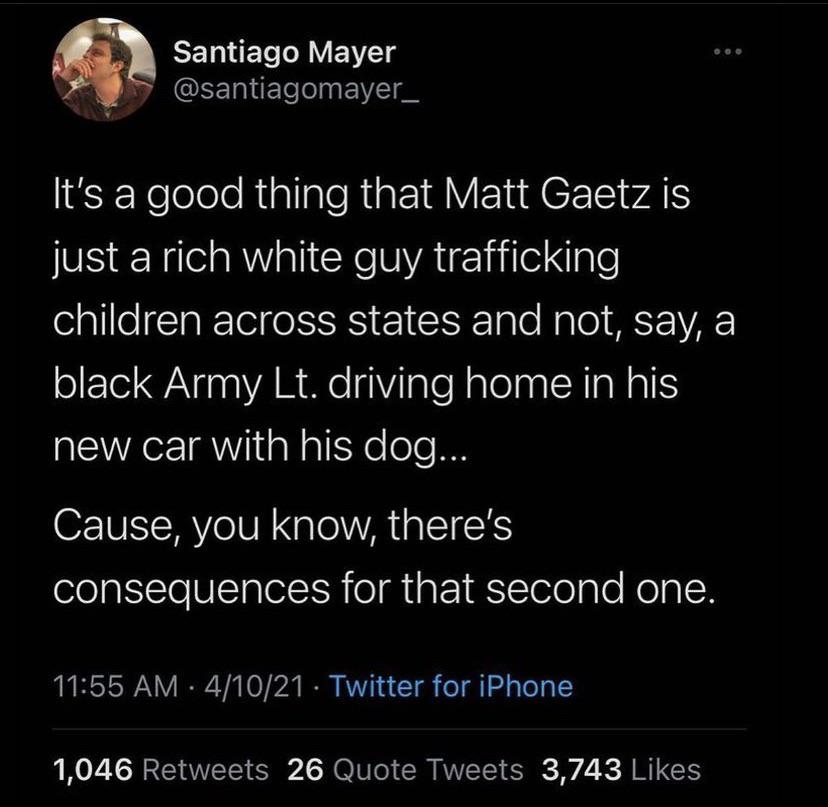Click the 1,046 retweet count number
Viewport: 828px width, 807px height.
tap(90, 769)
